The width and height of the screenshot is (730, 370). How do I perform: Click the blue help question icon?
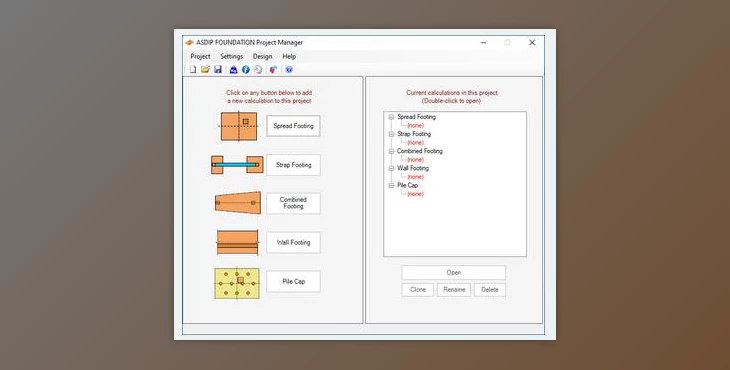(x=289, y=69)
